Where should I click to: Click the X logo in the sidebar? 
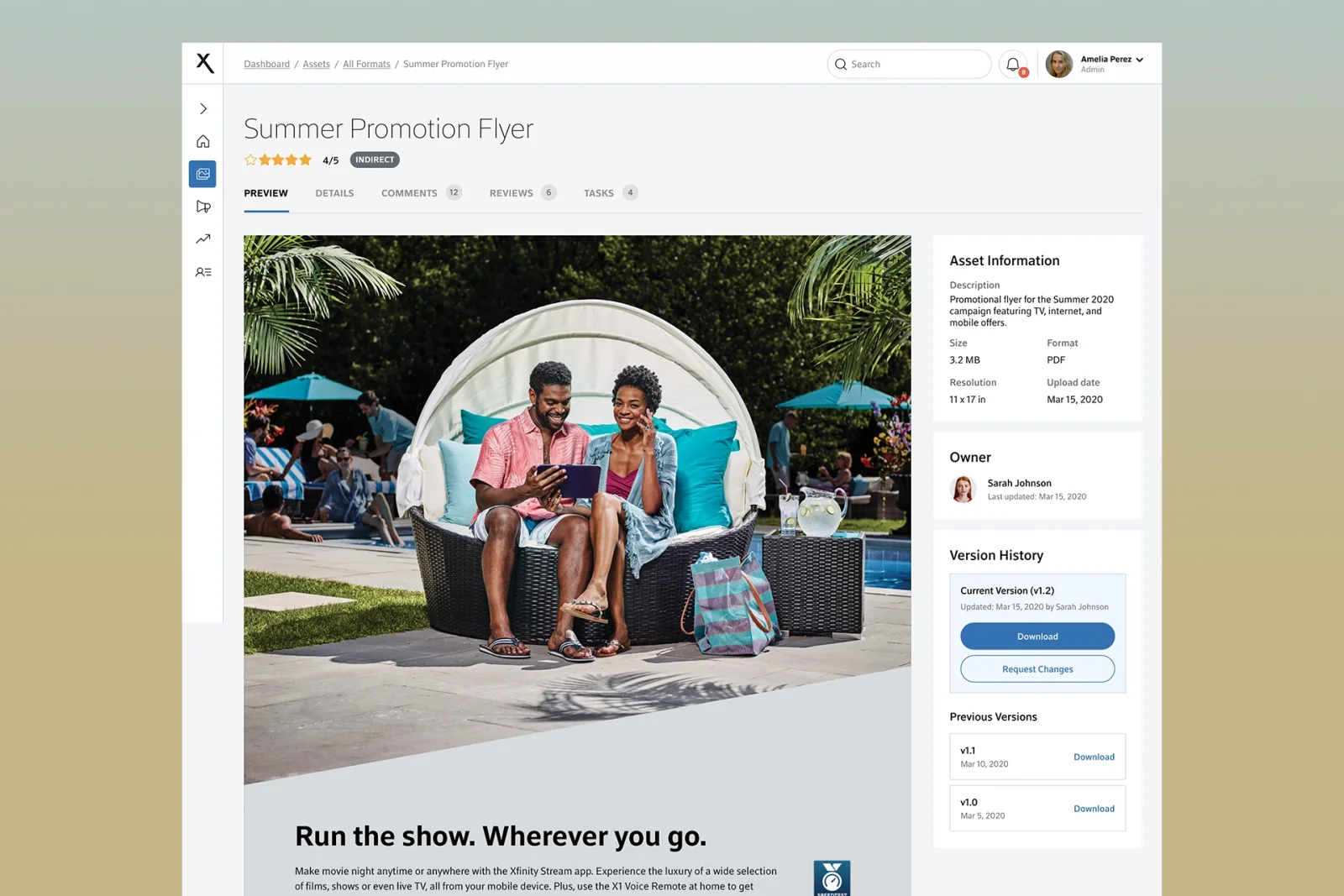pyautogui.click(x=205, y=63)
